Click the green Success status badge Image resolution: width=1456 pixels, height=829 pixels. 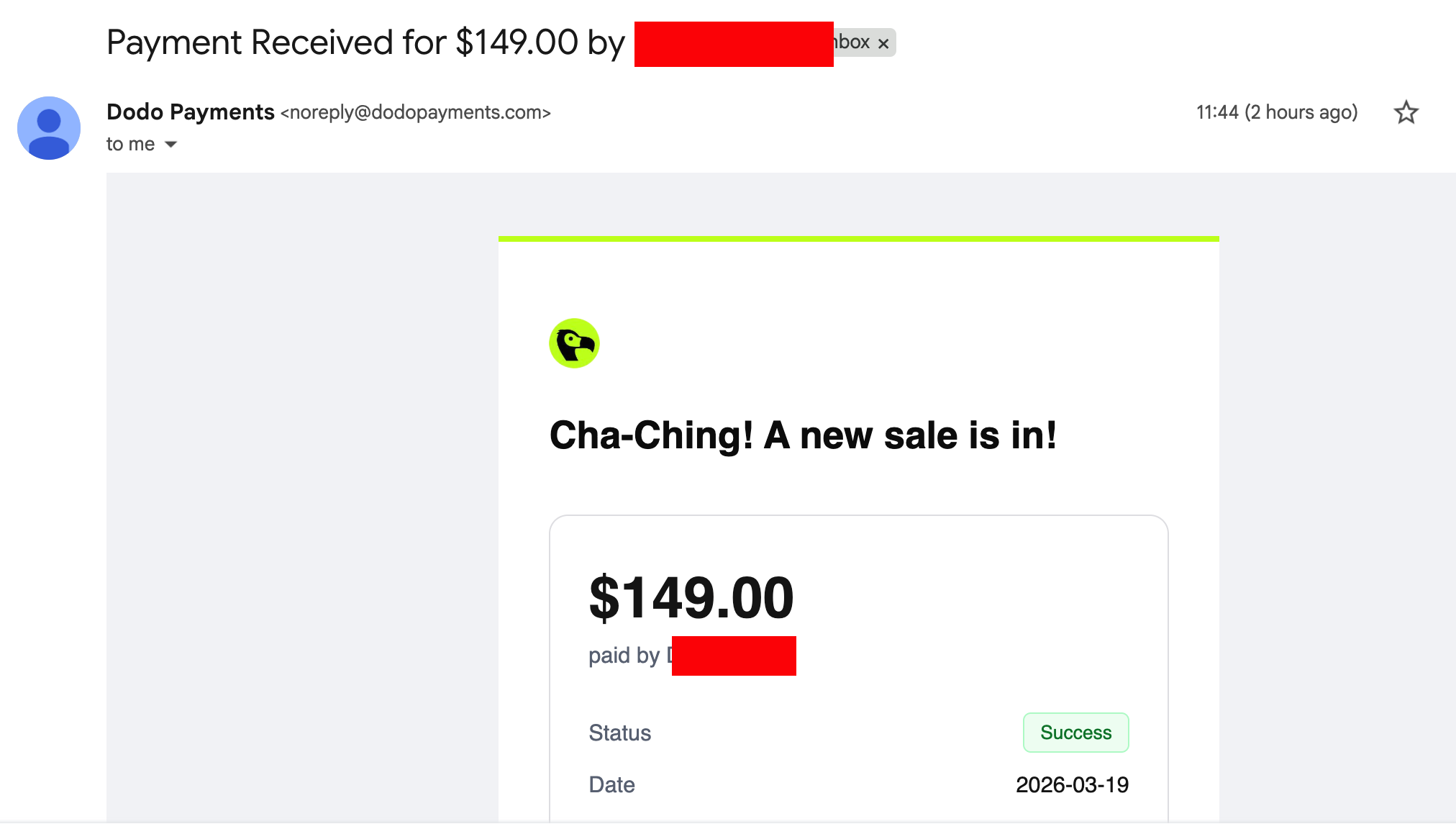click(1075, 733)
